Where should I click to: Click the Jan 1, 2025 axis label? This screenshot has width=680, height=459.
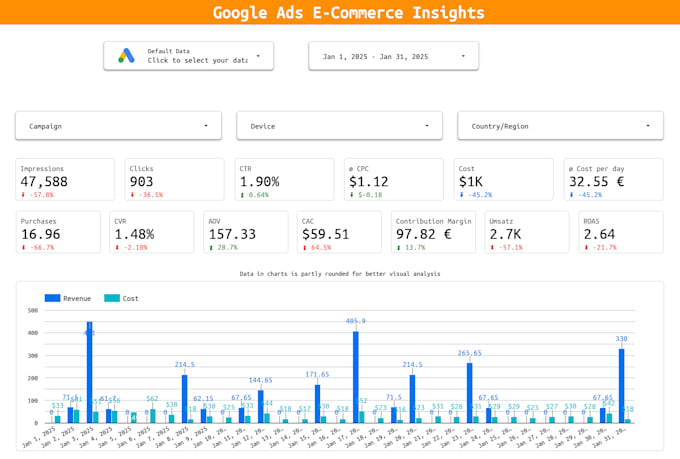(x=39, y=437)
